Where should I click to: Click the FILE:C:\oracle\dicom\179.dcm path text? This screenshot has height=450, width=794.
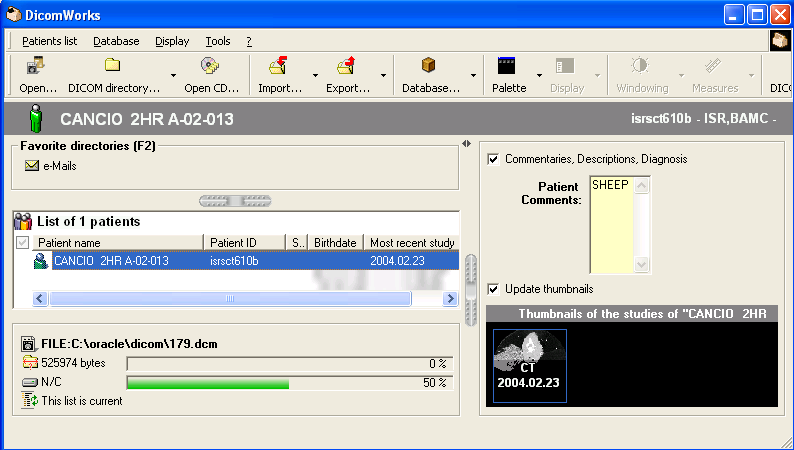[x=129, y=344]
